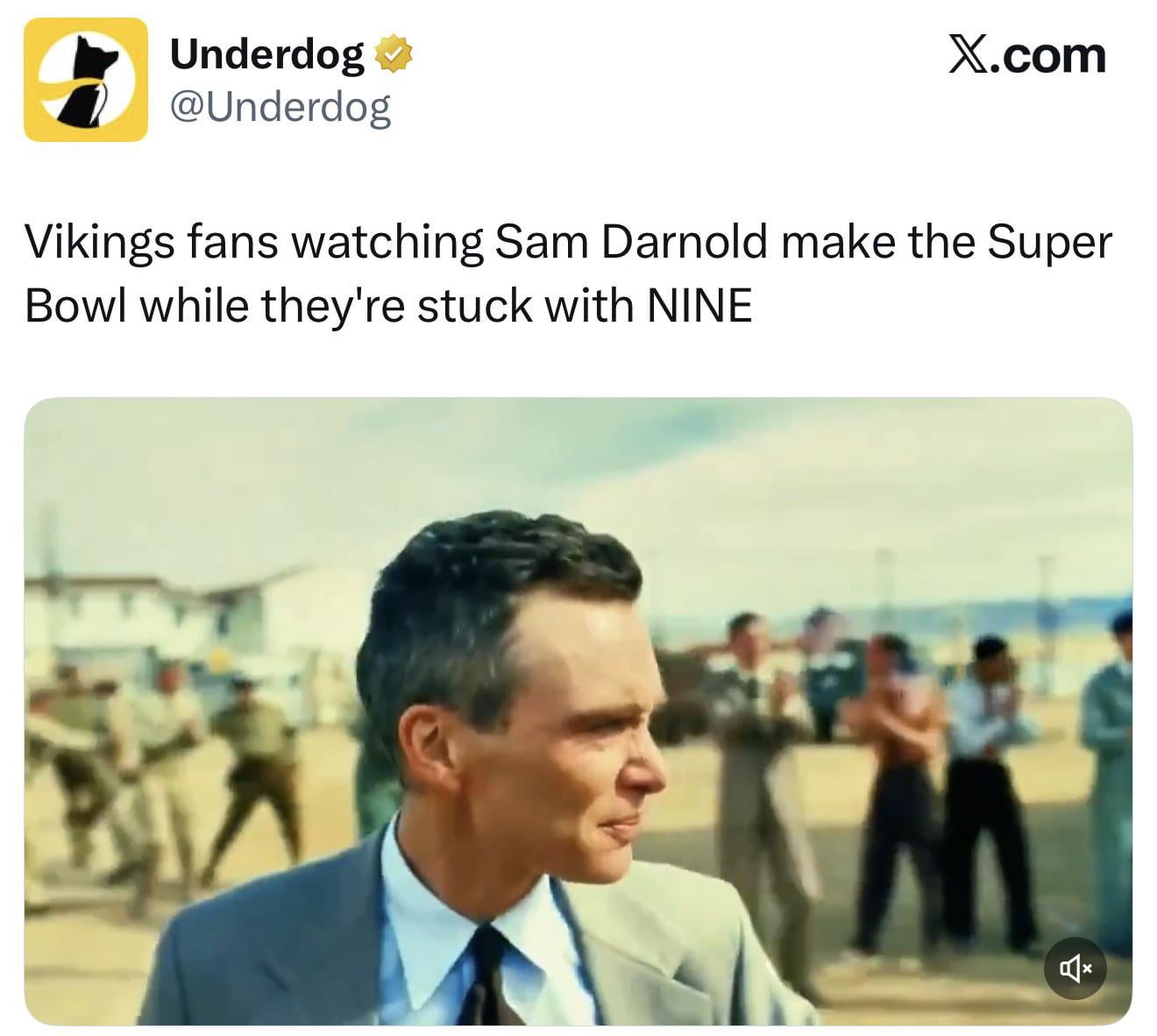Click the gold verified badge
The width and height of the screenshot is (1157, 1036).
pos(394,54)
